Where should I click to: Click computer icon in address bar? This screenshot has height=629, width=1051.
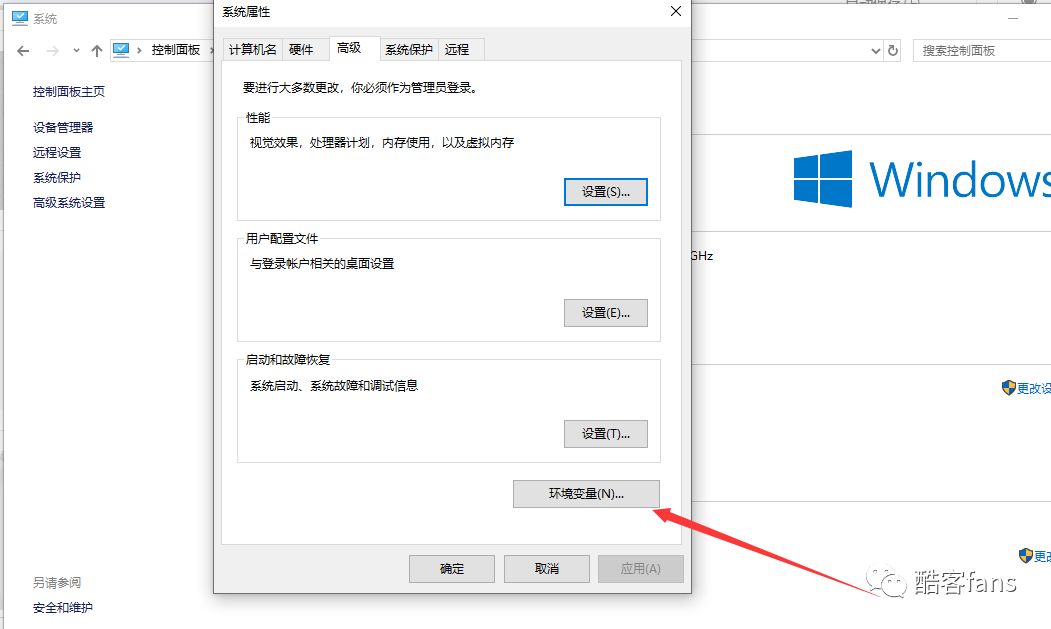pos(121,50)
